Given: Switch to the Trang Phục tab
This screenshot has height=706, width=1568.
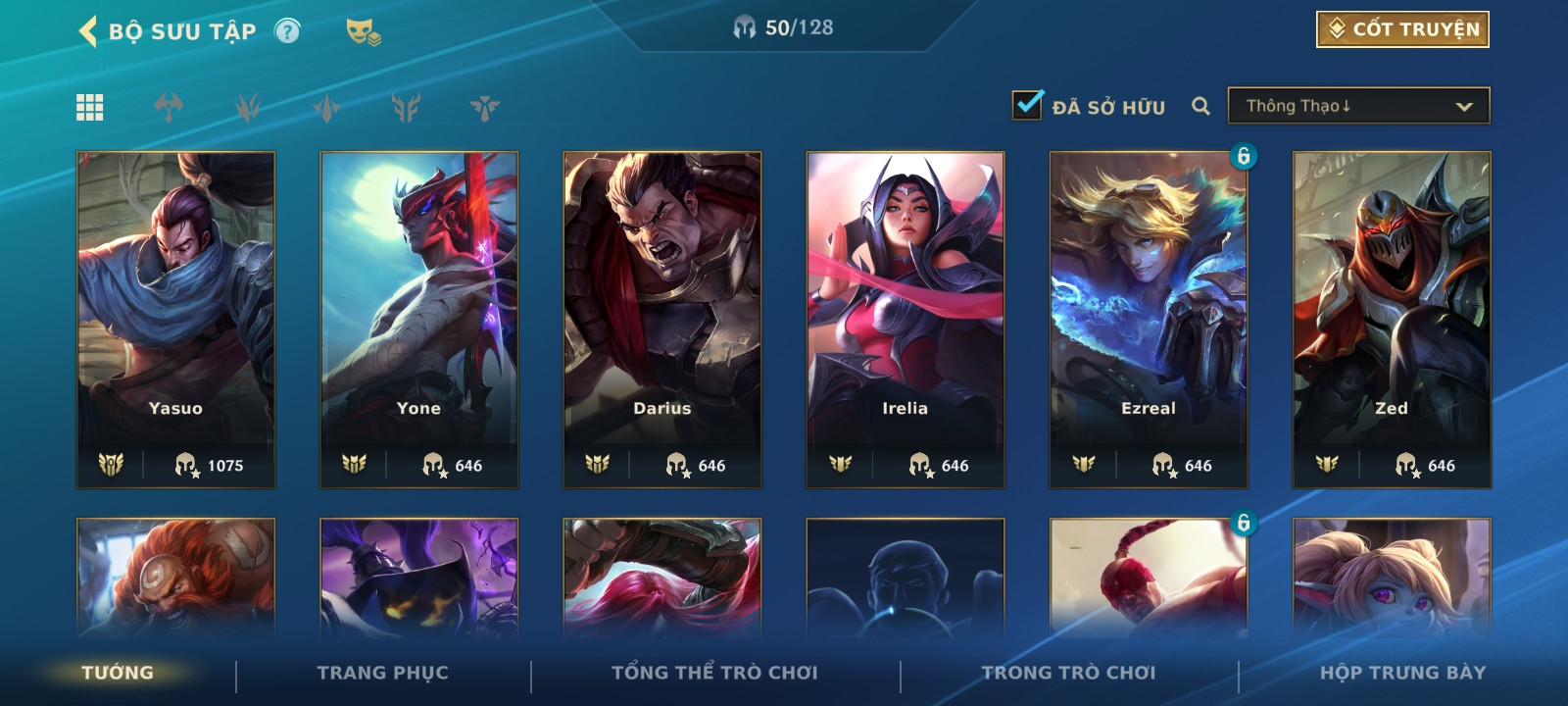Looking at the screenshot, I should (x=382, y=673).
